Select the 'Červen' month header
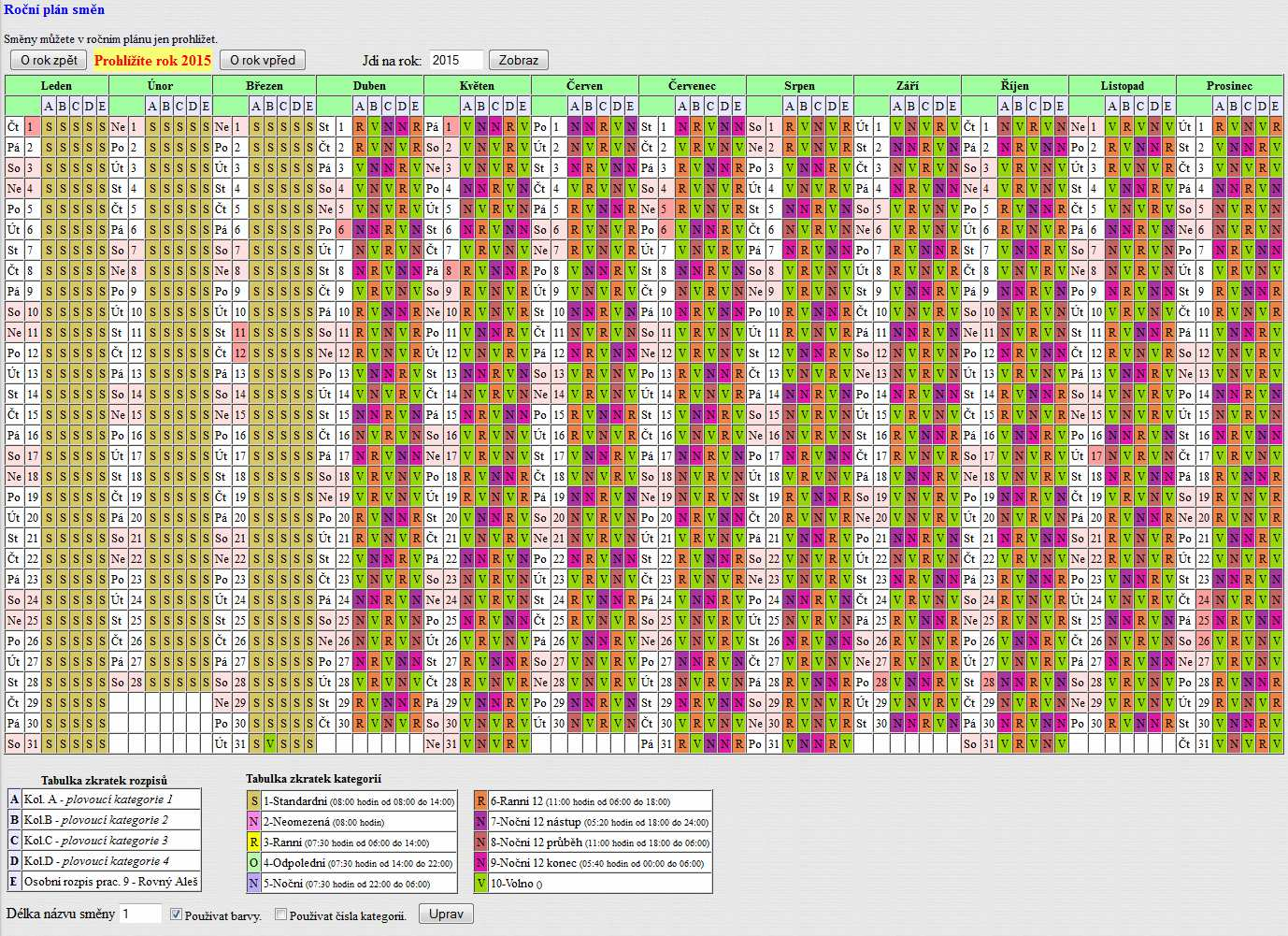The width and height of the screenshot is (1288, 936). coord(584,85)
